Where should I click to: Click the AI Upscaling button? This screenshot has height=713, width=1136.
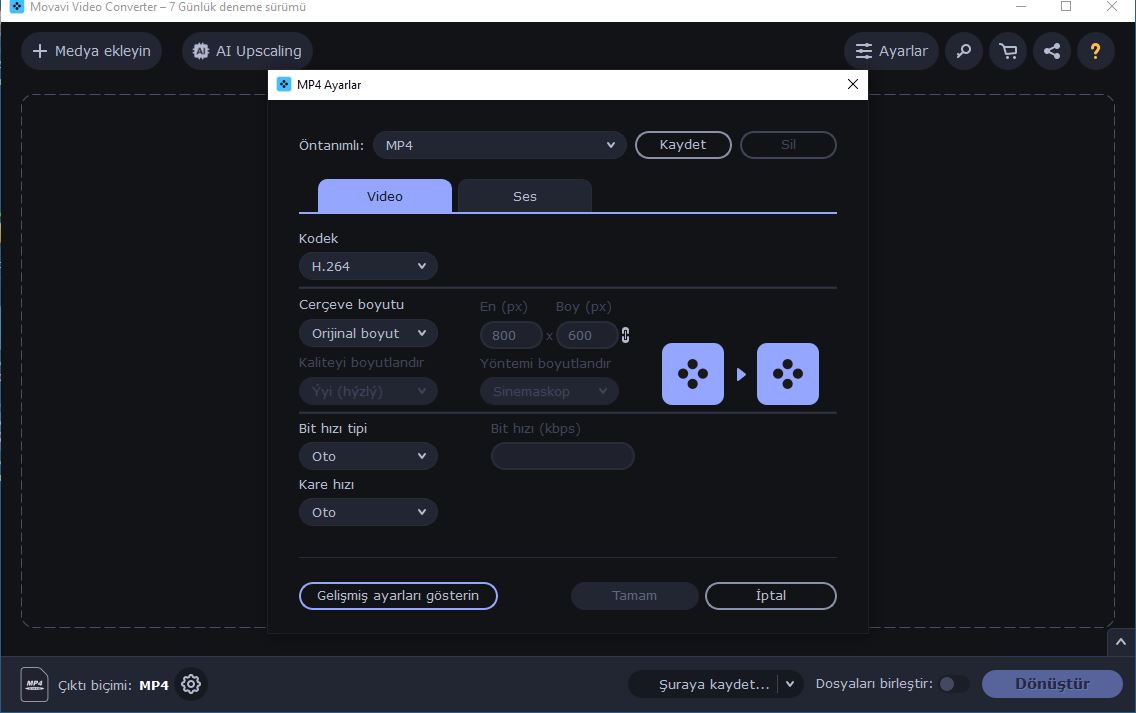pos(247,51)
